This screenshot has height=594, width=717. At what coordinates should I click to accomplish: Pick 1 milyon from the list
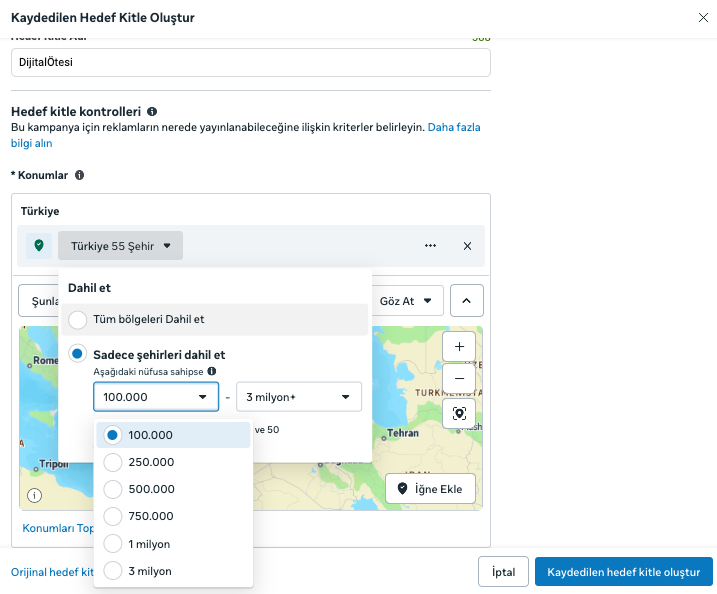click(113, 544)
